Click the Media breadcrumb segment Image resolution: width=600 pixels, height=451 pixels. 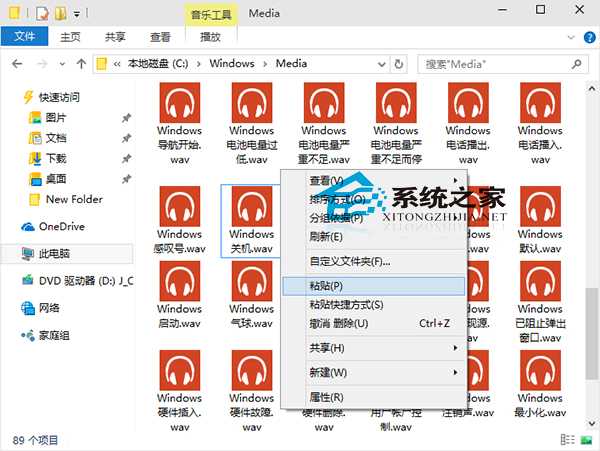292,63
